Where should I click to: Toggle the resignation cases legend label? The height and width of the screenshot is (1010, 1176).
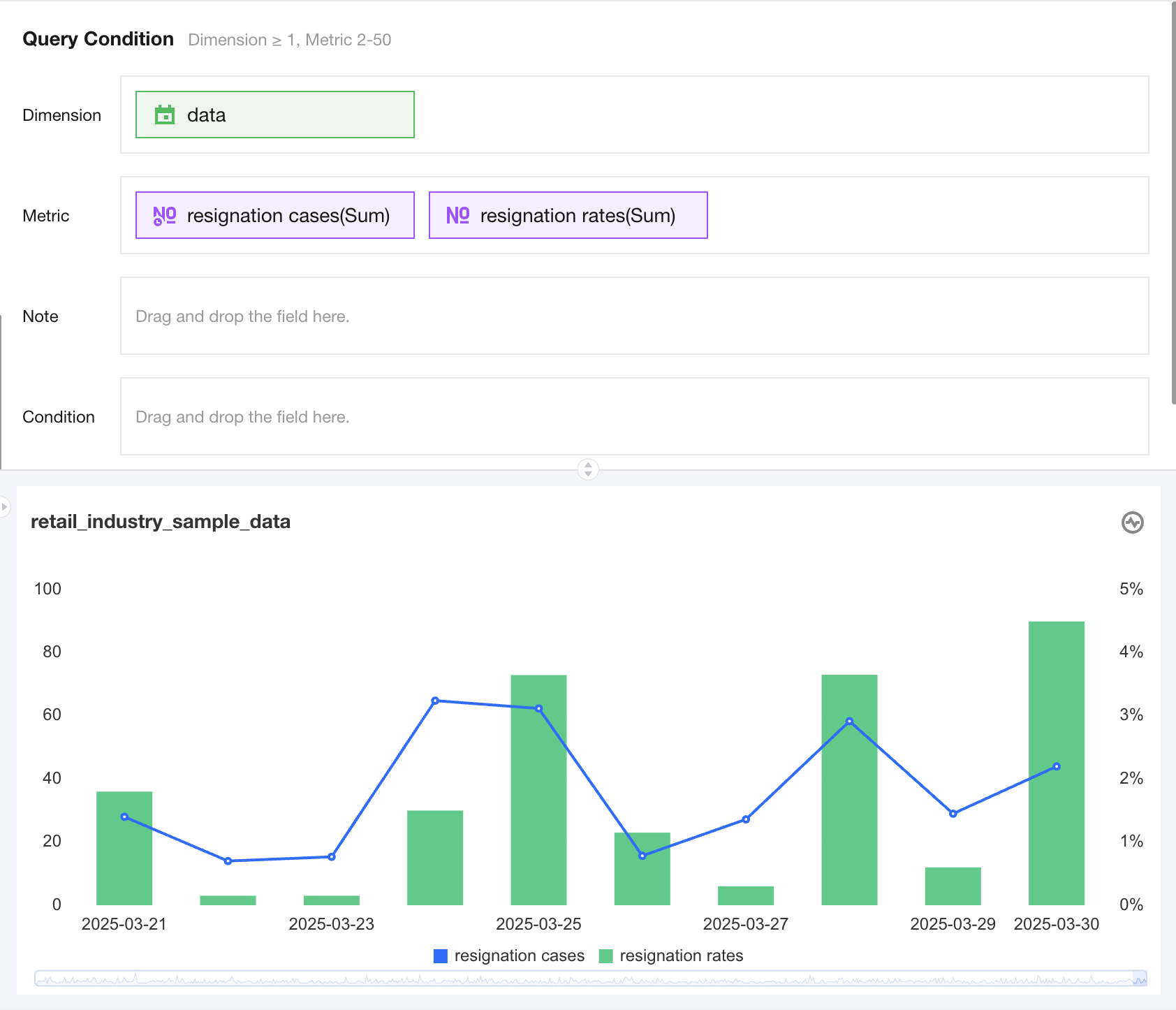point(519,956)
